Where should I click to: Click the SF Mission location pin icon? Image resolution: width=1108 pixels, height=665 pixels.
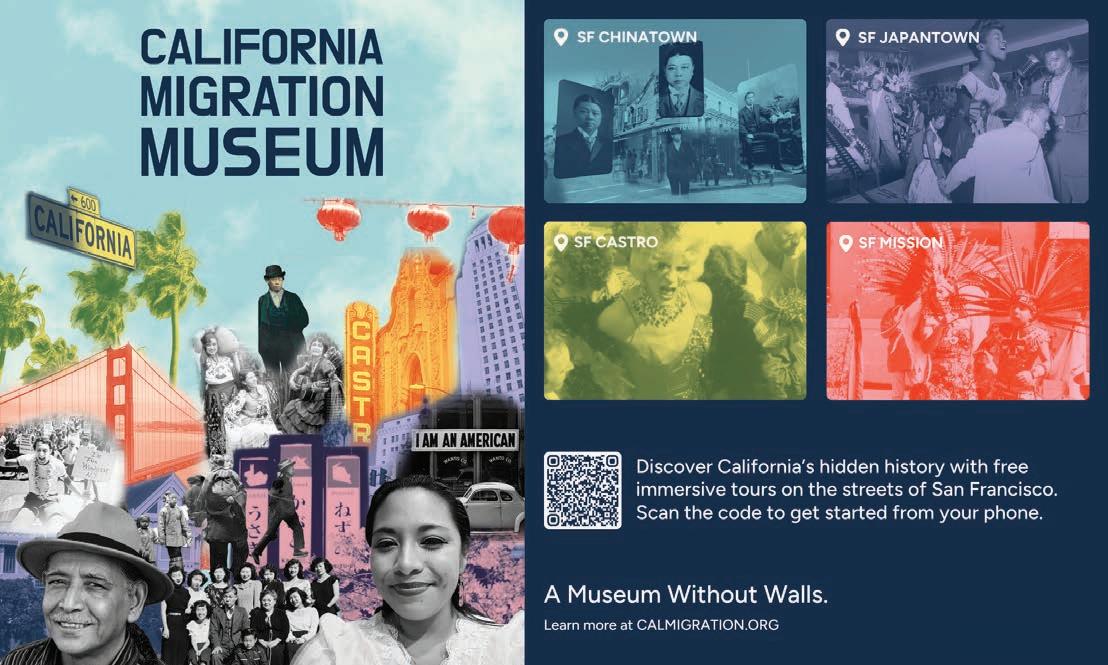[x=845, y=243]
